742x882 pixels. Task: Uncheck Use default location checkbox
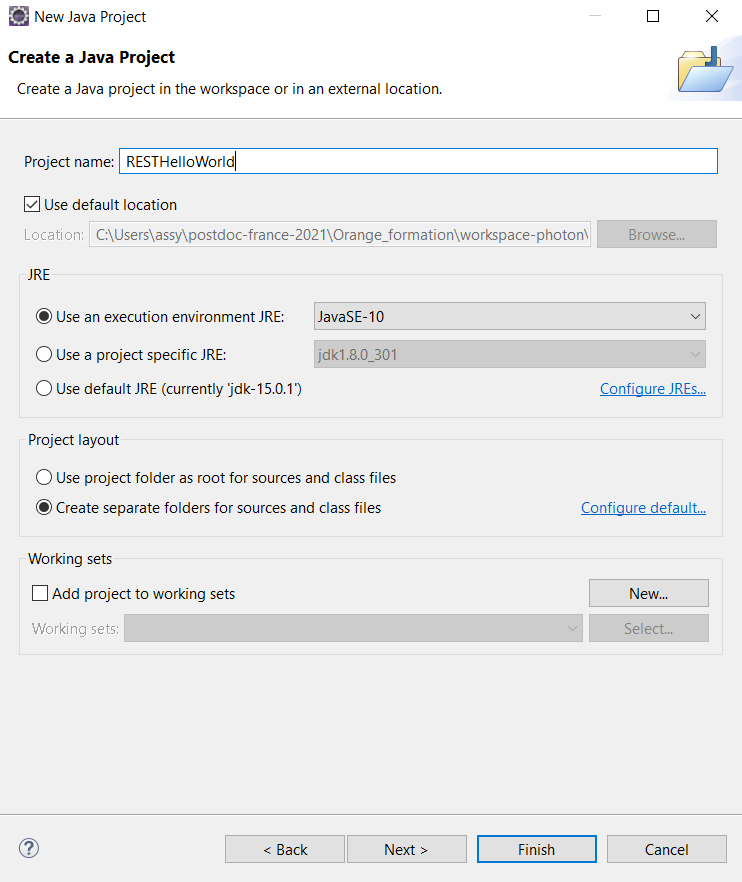click(32, 205)
